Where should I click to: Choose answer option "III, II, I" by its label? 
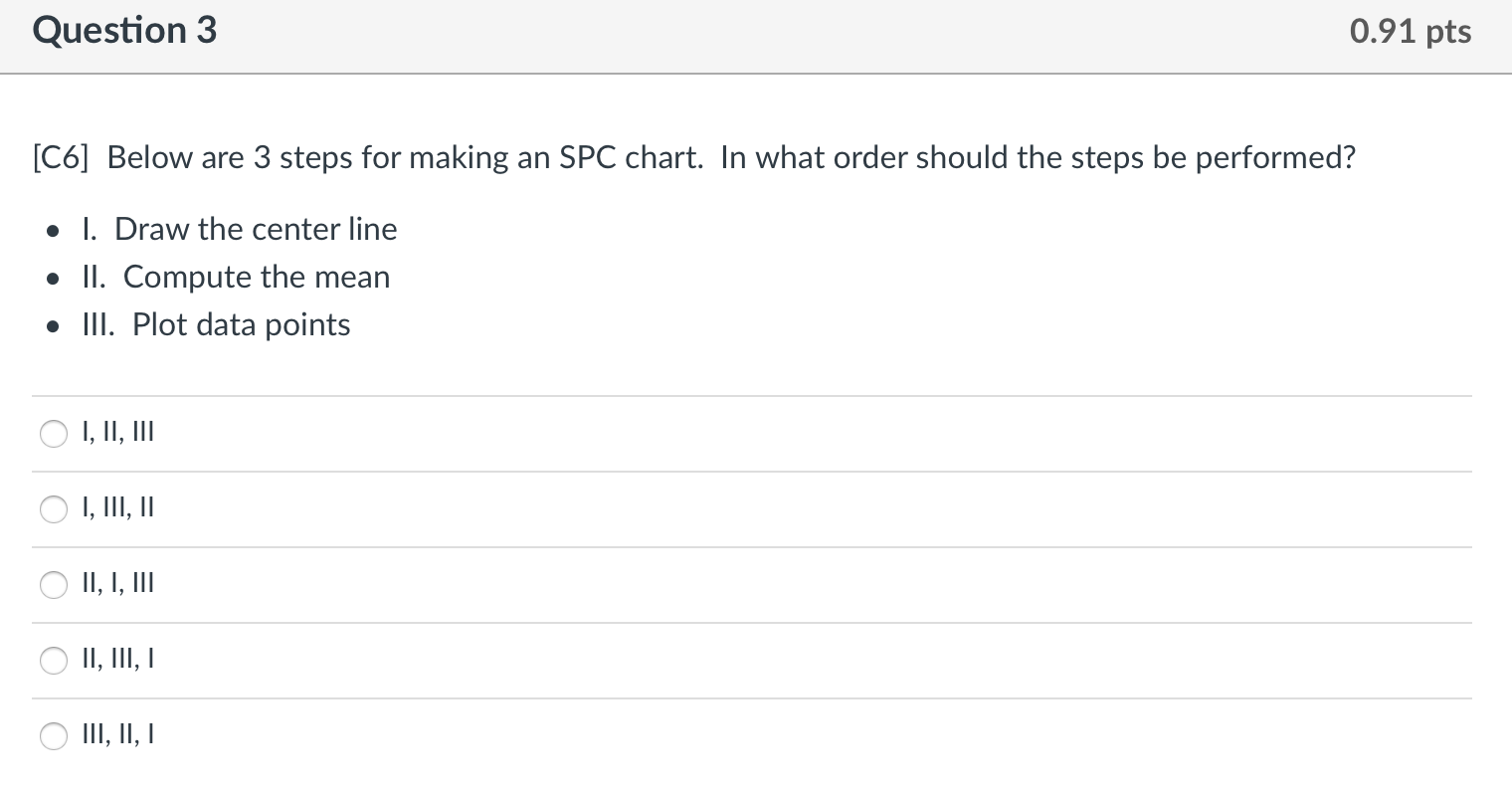pyautogui.click(x=117, y=734)
